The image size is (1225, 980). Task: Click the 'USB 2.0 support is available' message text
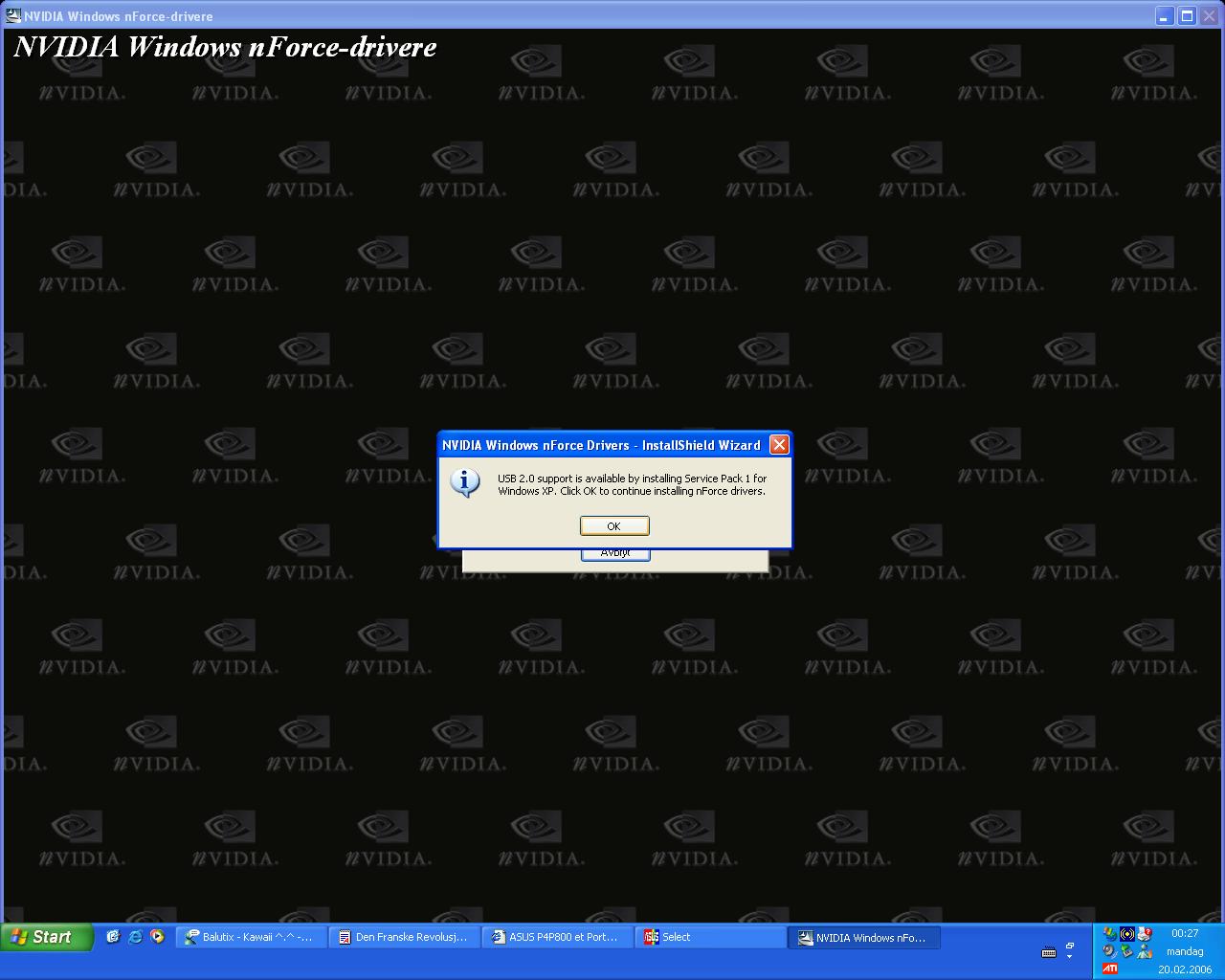pos(632,484)
